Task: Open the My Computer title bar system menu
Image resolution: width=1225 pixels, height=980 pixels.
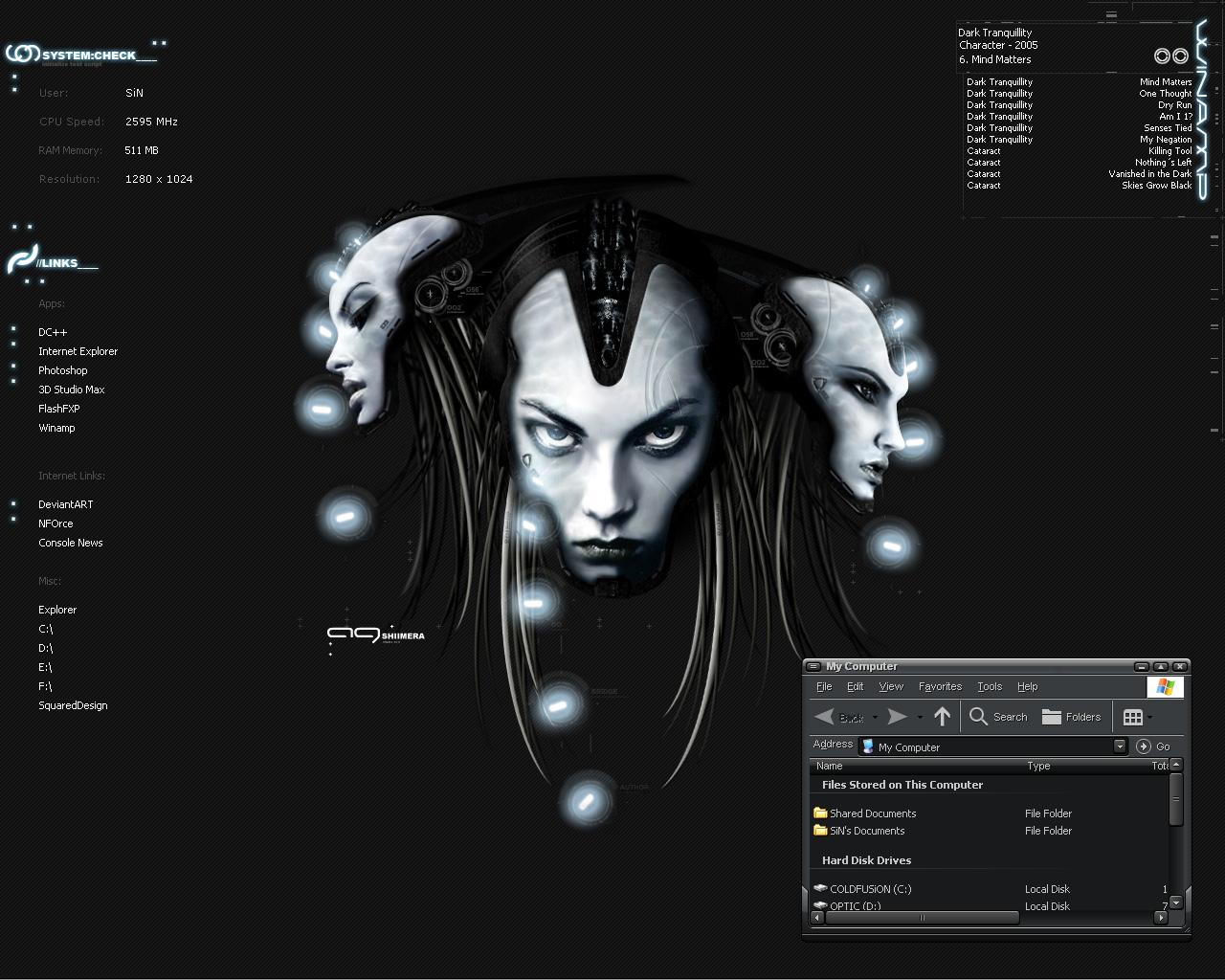Action: coord(813,666)
